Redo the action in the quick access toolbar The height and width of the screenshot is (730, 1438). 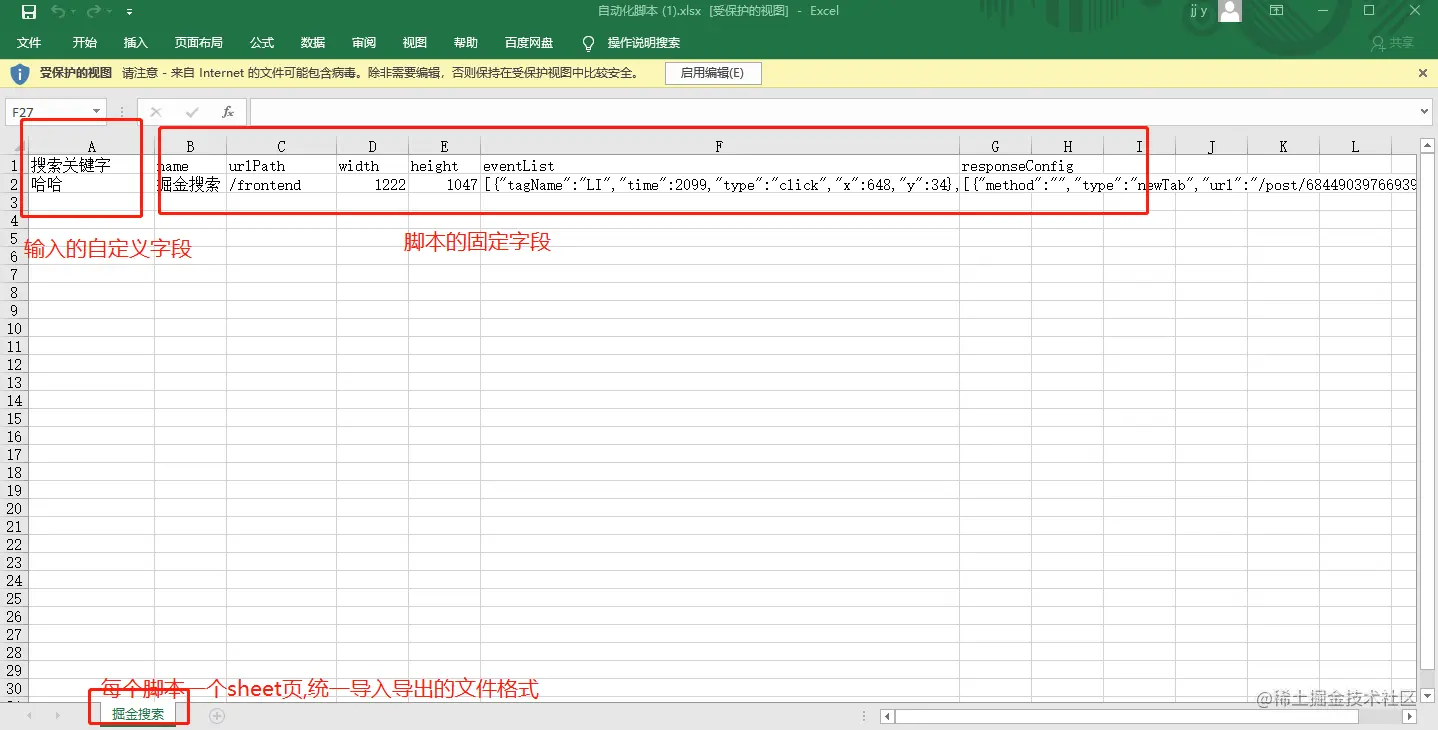point(94,12)
